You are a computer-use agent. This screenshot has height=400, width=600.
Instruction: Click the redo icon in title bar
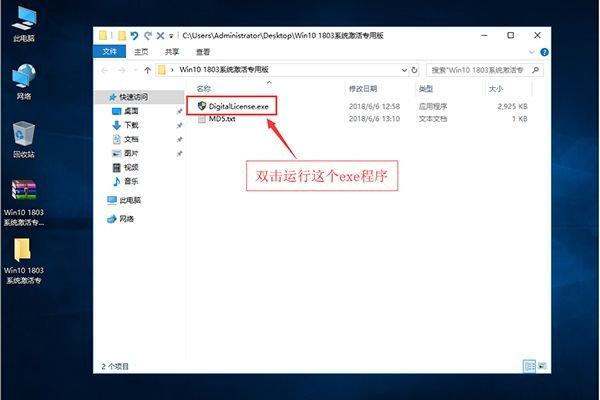(148, 36)
